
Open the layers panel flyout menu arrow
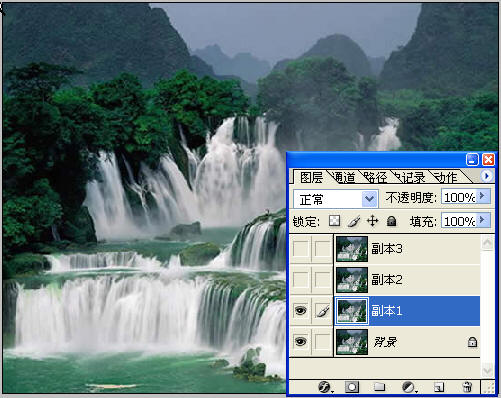tap(486, 176)
